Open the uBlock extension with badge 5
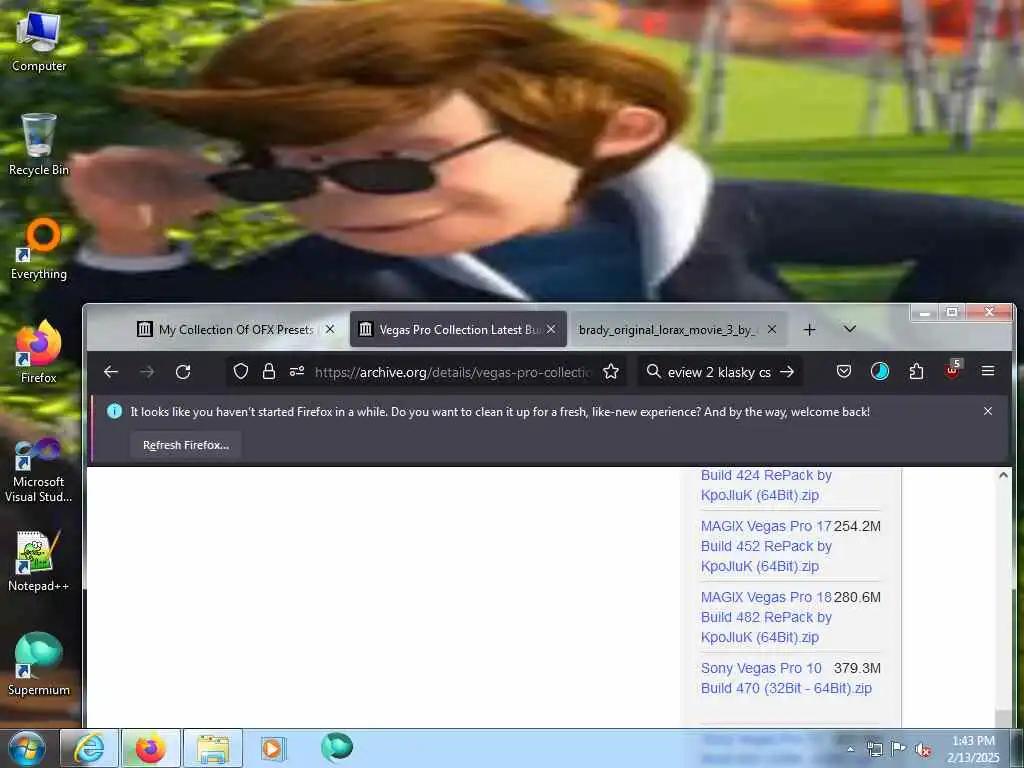 pyautogui.click(x=953, y=370)
